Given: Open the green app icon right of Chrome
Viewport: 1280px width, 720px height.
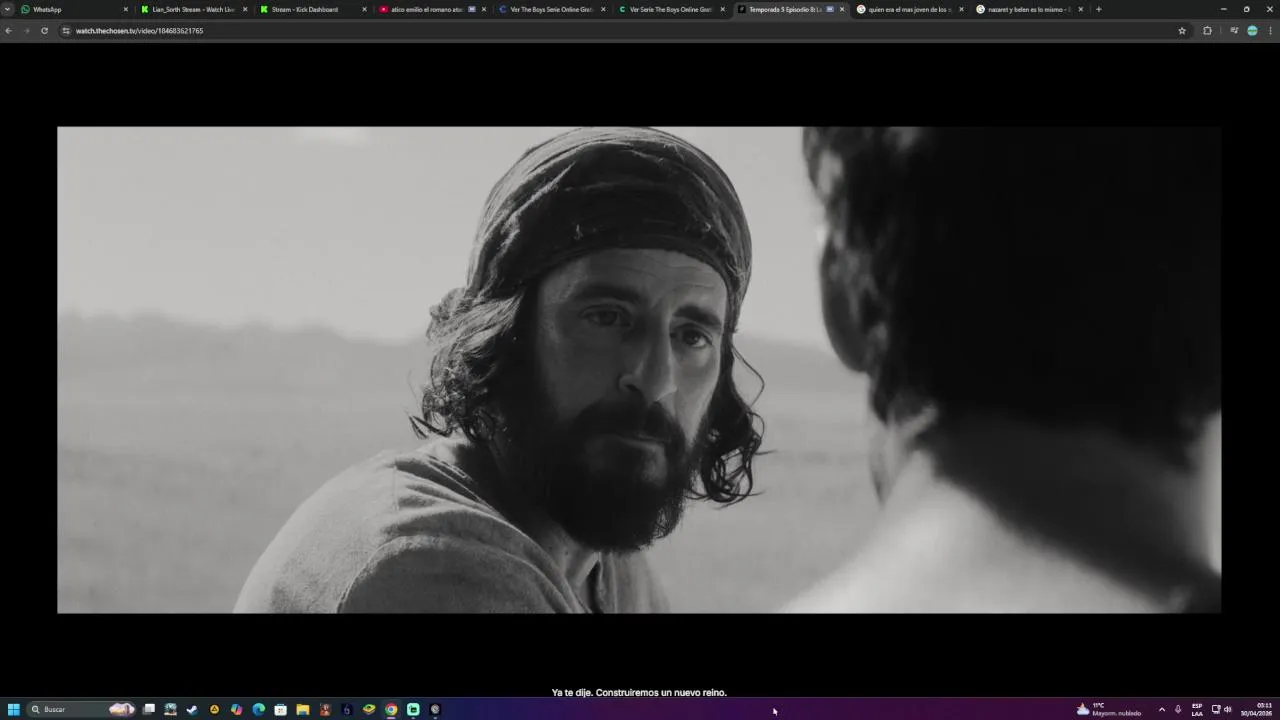Looking at the screenshot, I should (413, 709).
